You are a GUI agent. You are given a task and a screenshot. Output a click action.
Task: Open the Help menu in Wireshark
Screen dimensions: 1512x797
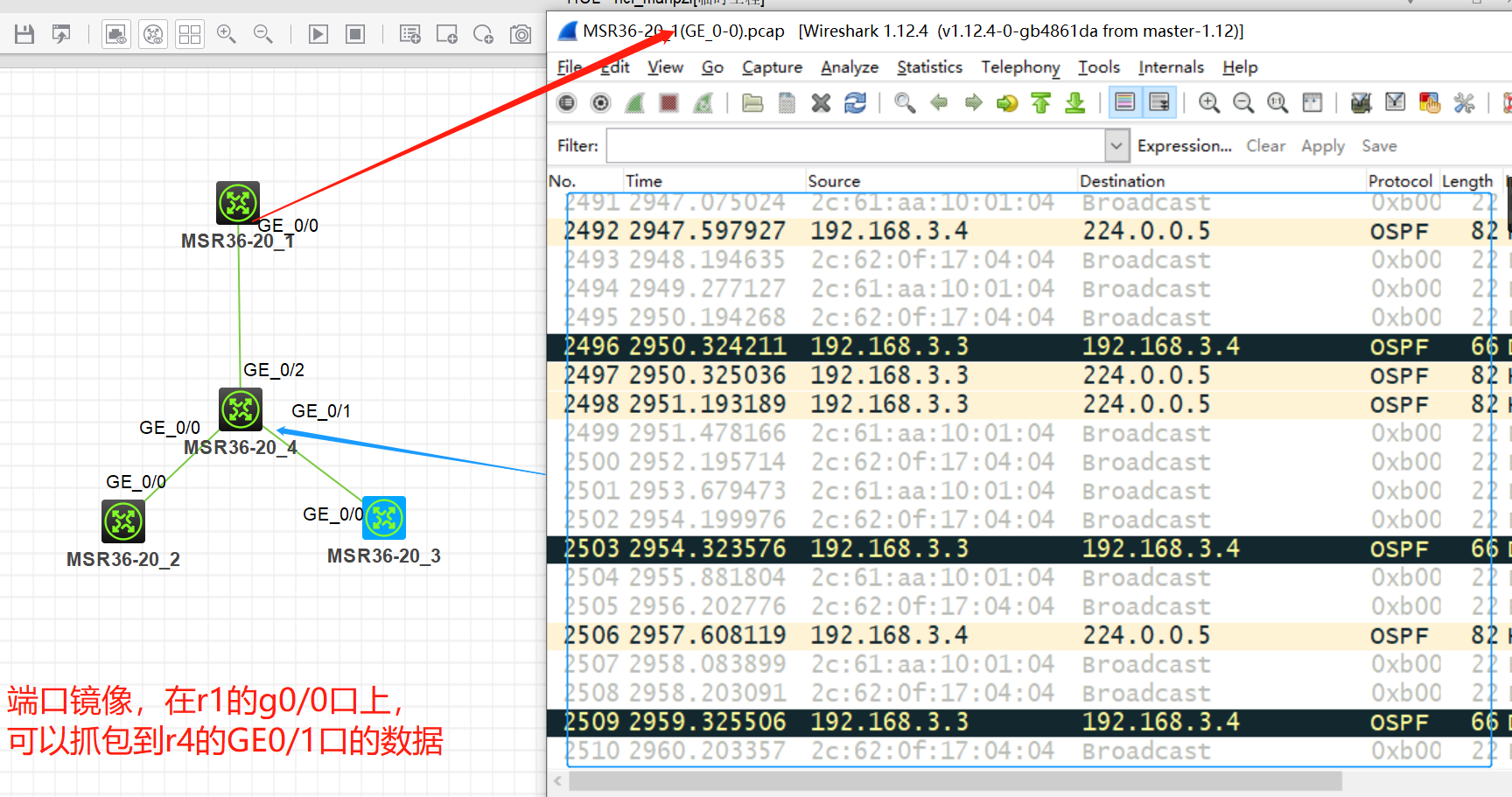click(1240, 67)
